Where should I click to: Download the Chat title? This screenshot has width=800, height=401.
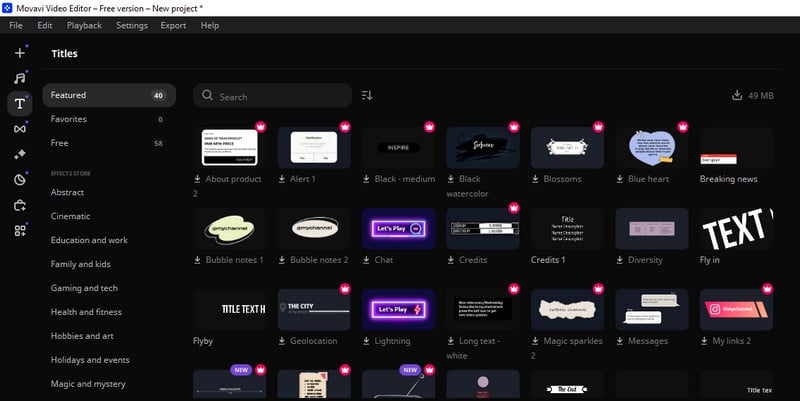pos(366,260)
